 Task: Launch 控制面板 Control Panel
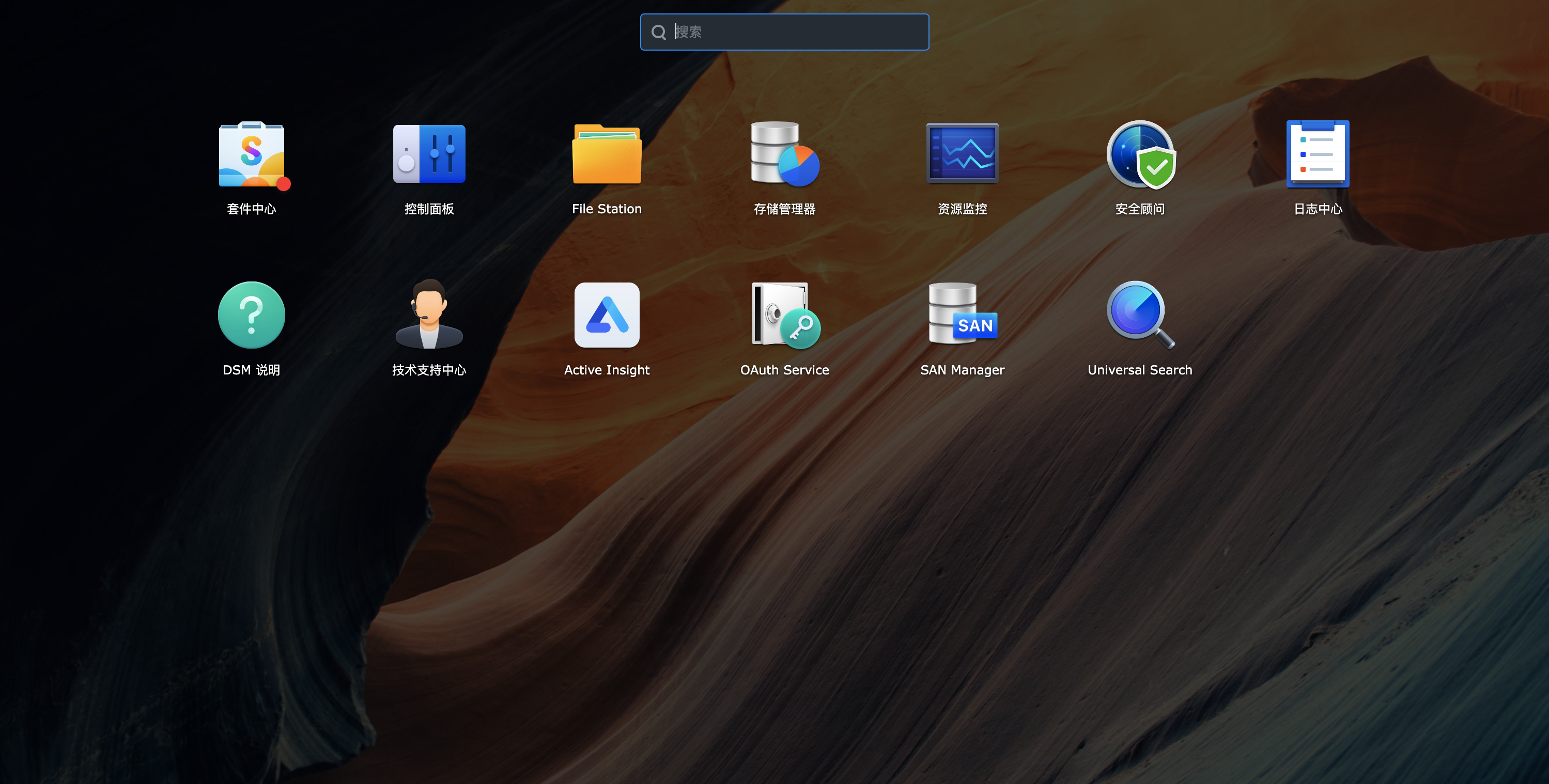429,154
